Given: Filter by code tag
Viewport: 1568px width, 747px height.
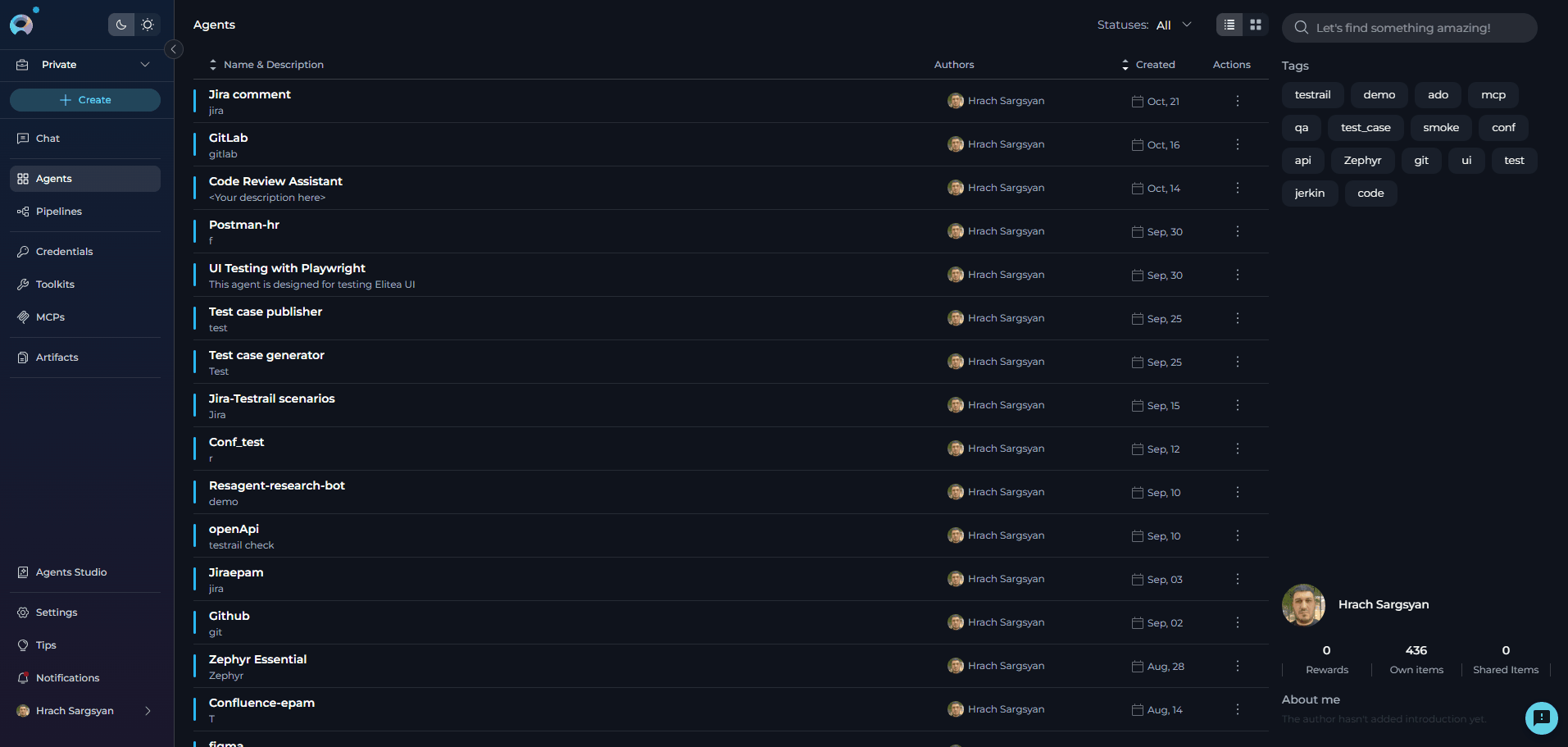Looking at the screenshot, I should click(1370, 194).
